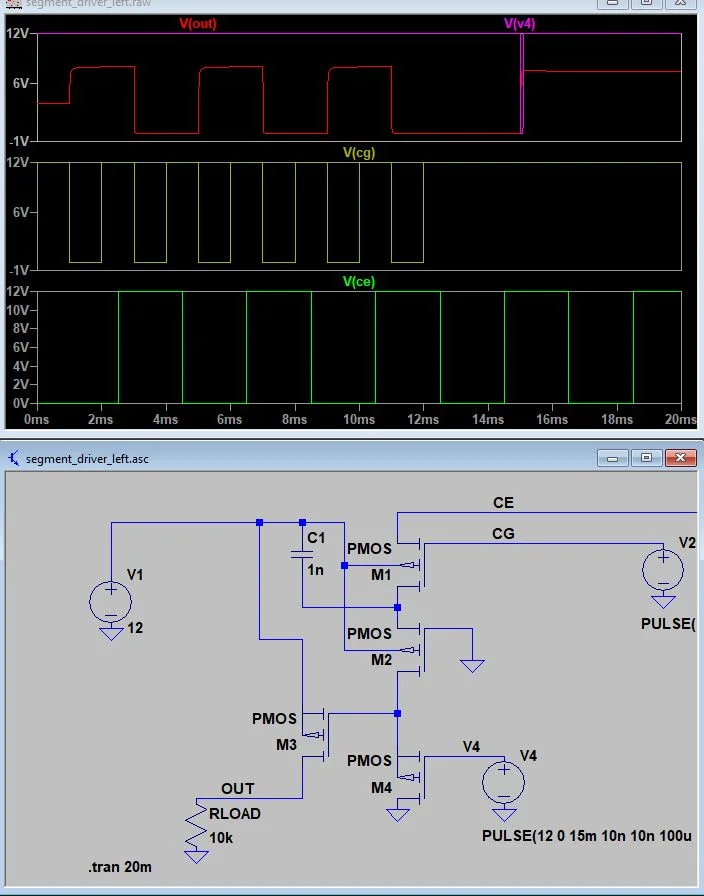Click the -1V label on V(cg) pane axis

click(x=18, y=270)
